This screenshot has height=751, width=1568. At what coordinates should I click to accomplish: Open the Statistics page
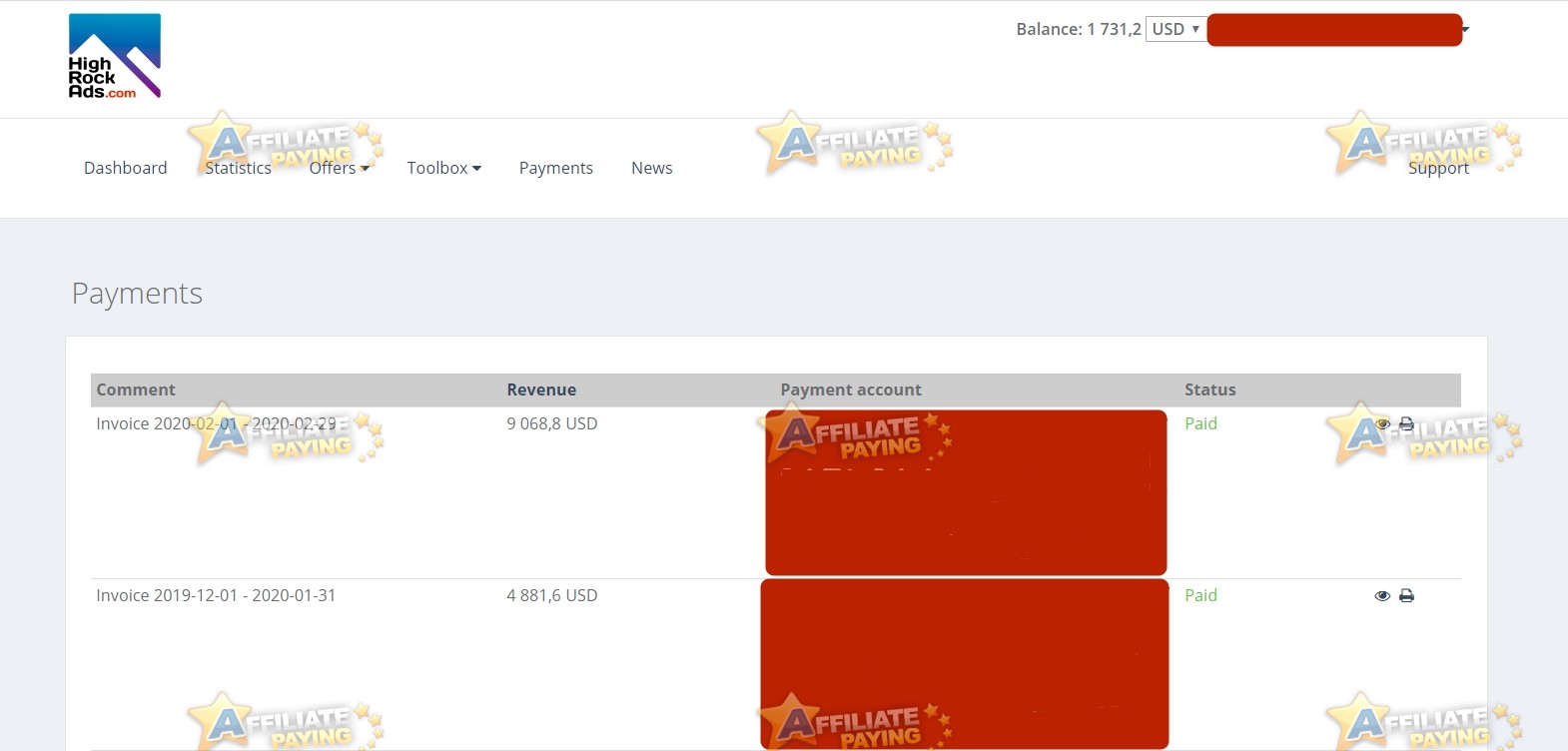238,168
